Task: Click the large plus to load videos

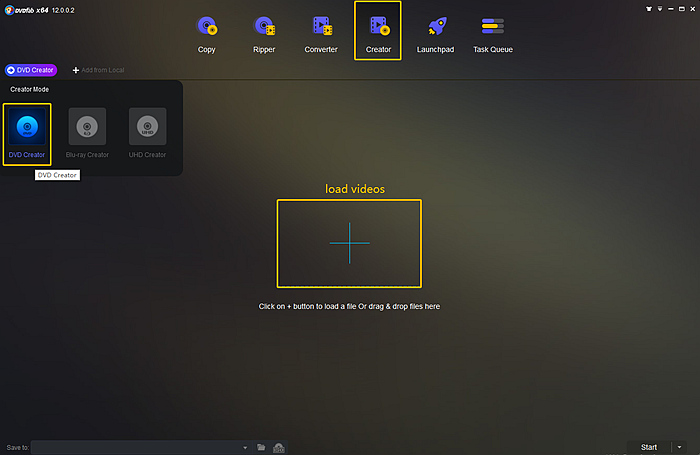Action: point(349,243)
